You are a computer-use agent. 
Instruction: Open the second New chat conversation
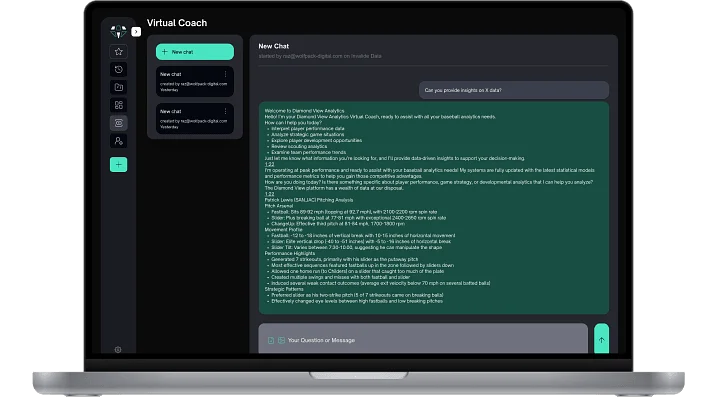pyautogui.click(x=195, y=119)
